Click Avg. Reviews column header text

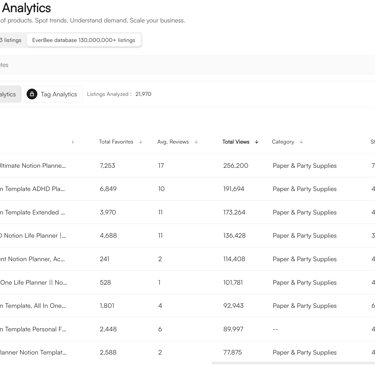pyautogui.click(x=173, y=142)
